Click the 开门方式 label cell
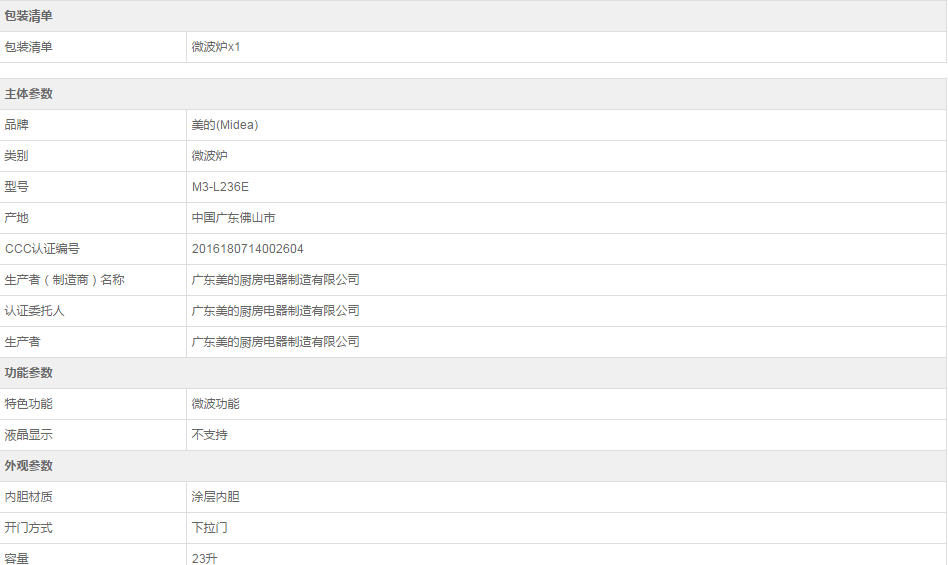The width and height of the screenshot is (948, 565). [x=93, y=528]
